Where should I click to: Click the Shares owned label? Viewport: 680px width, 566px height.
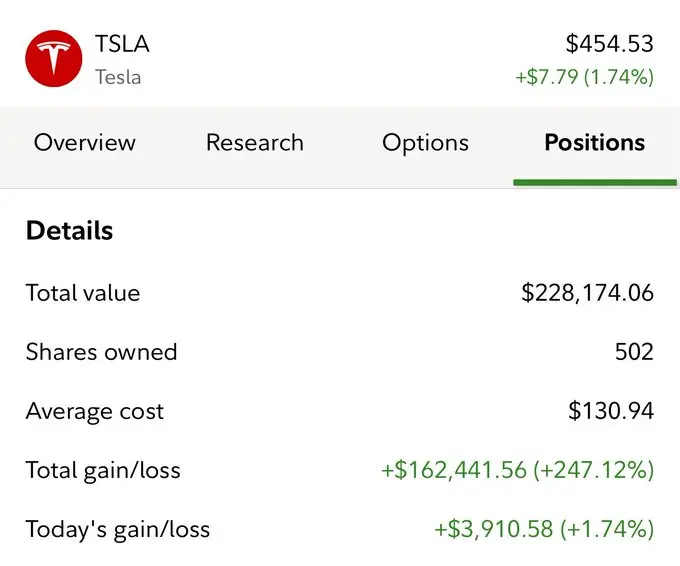coord(101,352)
